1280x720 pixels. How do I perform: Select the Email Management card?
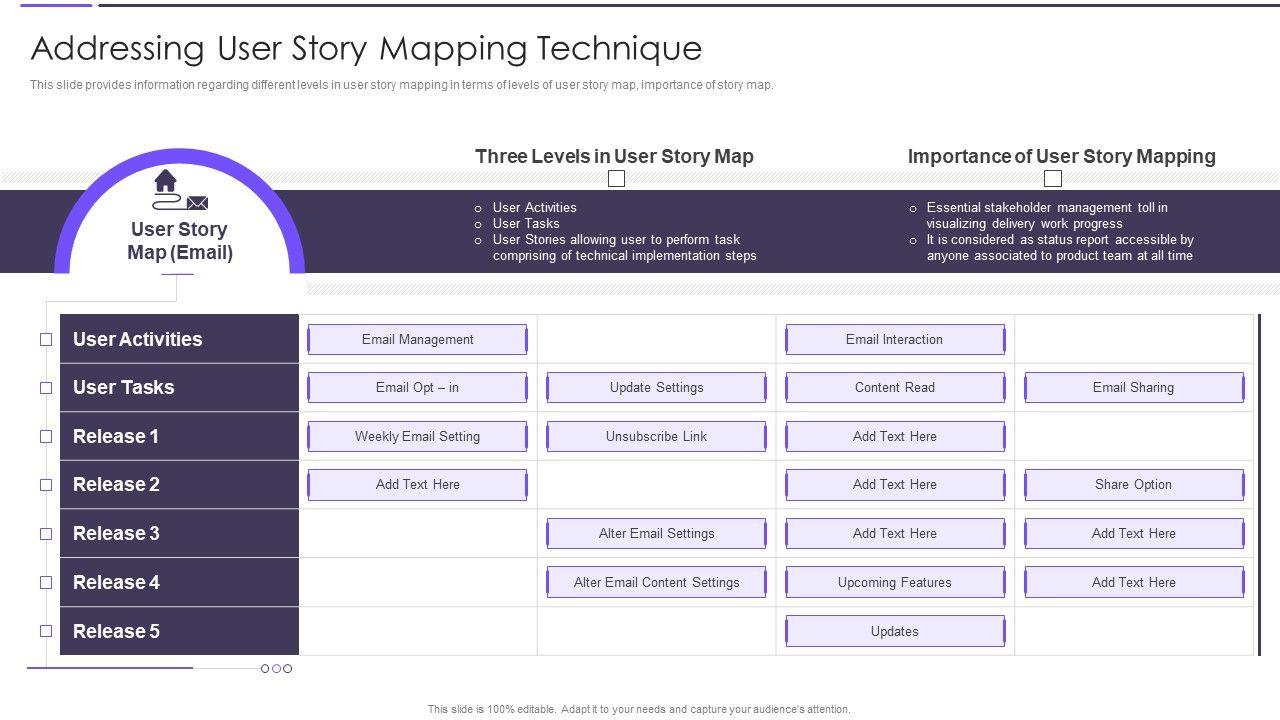click(417, 340)
